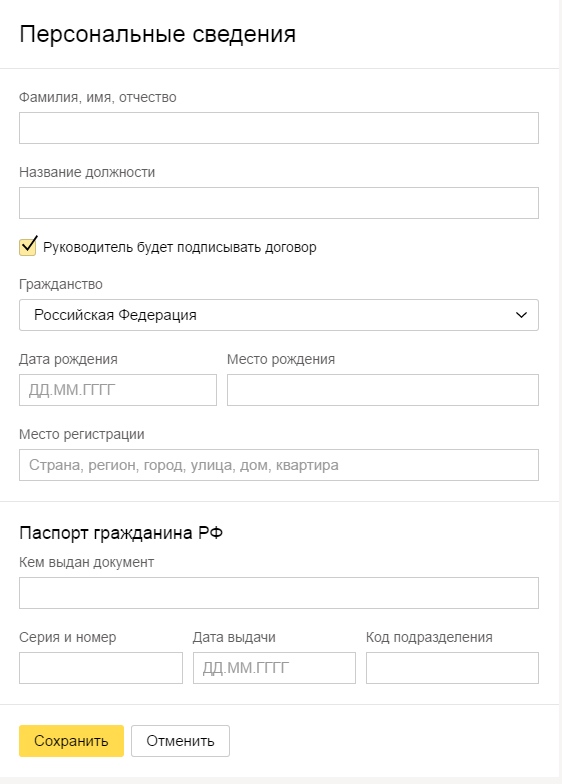Select the Дата рождения date field
This screenshot has width=562, height=784.
[x=118, y=390]
